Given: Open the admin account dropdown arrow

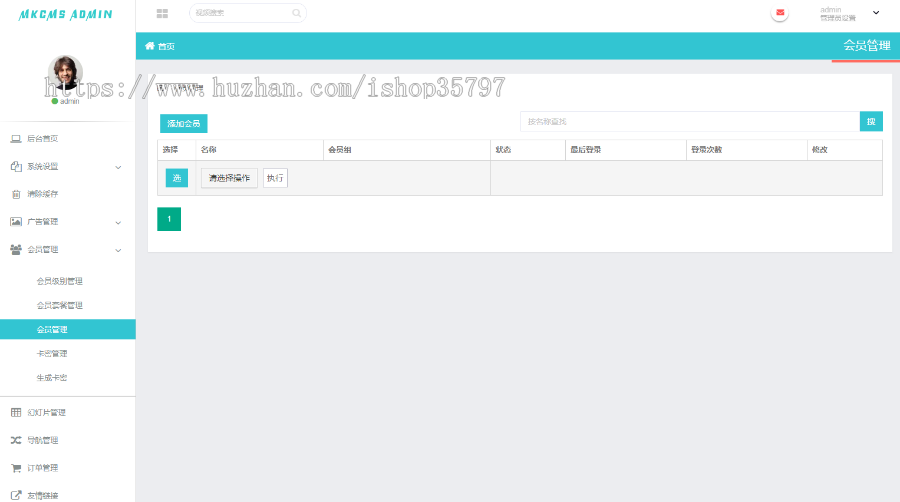Looking at the screenshot, I should 876,13.
